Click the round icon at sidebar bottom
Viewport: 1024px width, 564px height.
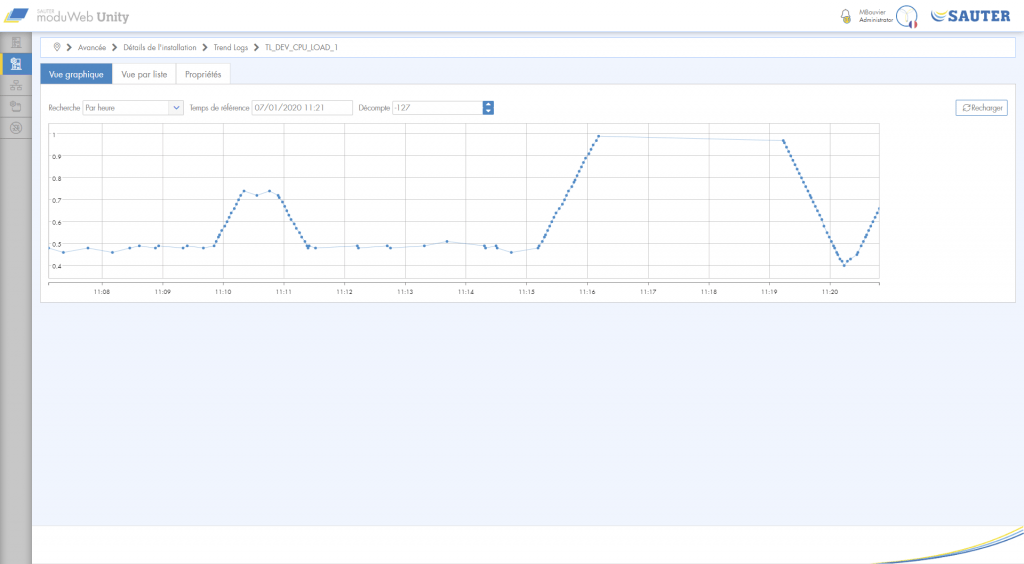click(16, 127)
